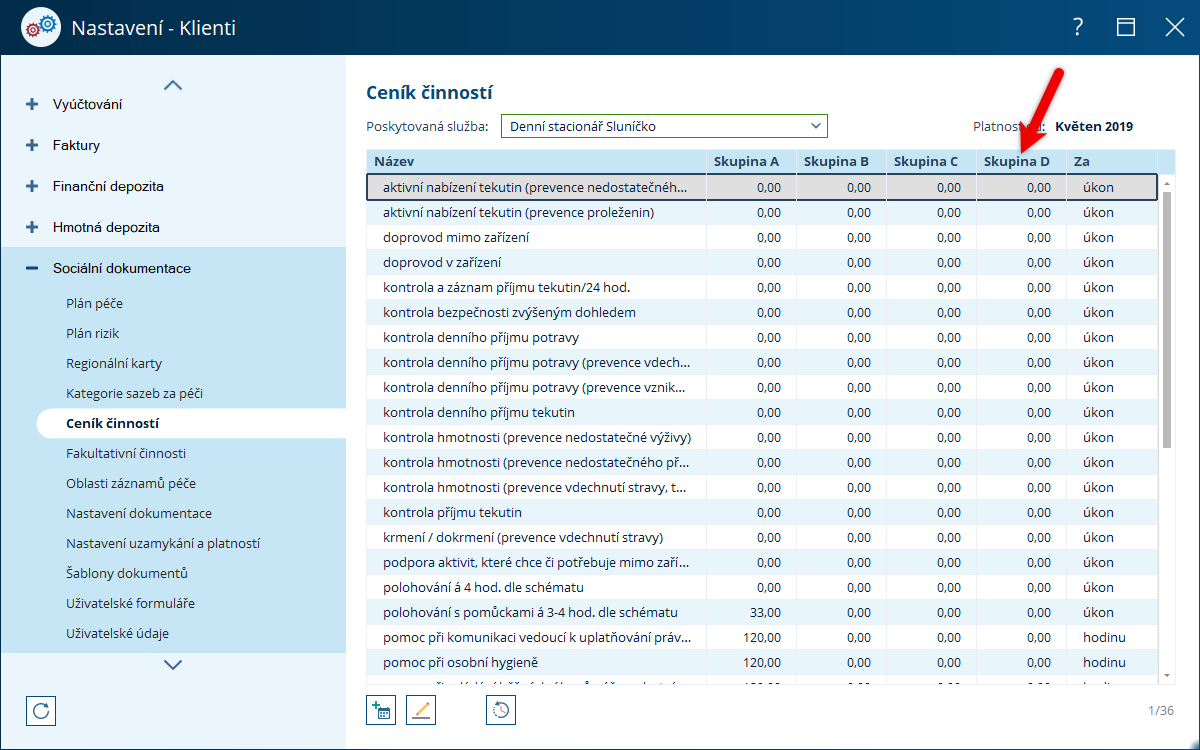Open Nastavení dokumentace
Screen dimensions: 1200x750
point(139,513)
